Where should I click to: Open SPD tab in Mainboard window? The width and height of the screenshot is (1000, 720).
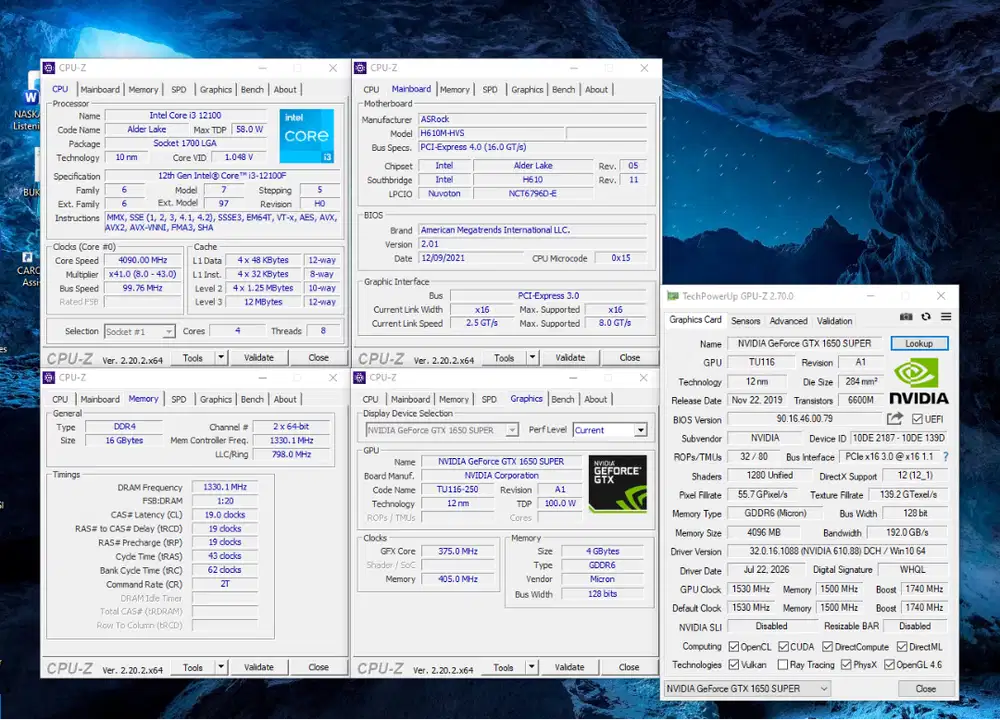click(x=490, y=89)
